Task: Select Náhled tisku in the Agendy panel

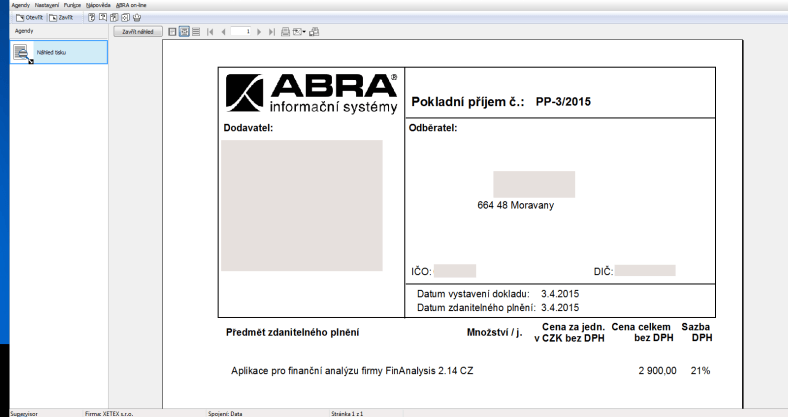Action: [x=59, y=52]
